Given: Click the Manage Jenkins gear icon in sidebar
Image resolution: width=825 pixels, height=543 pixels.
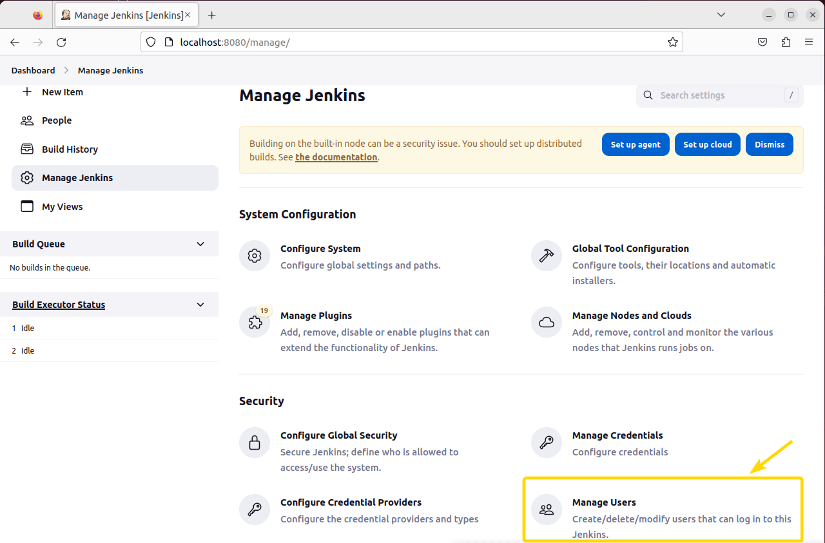Looking at the screenshot, I should pos(27,178).
